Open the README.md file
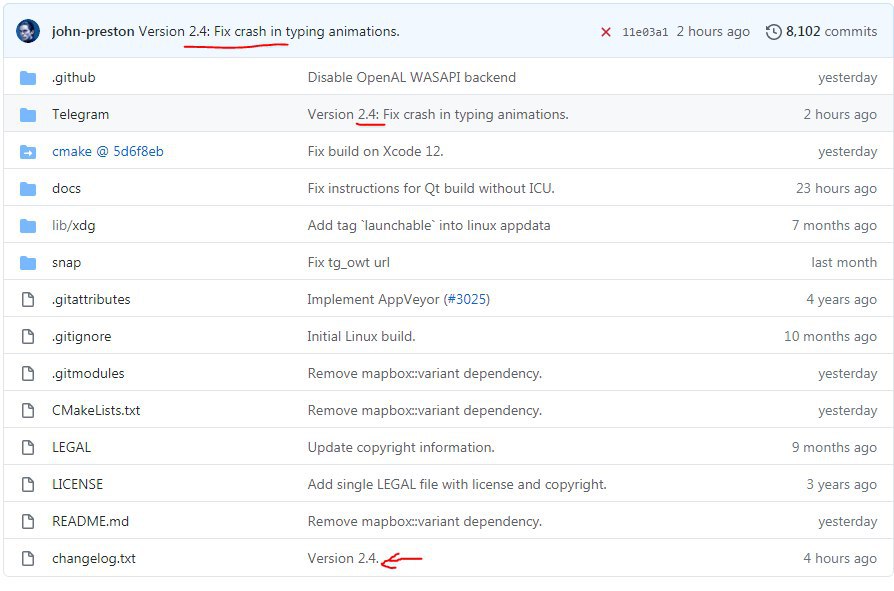Viewport: 894px width, 591px height. (x=91, y=522)
